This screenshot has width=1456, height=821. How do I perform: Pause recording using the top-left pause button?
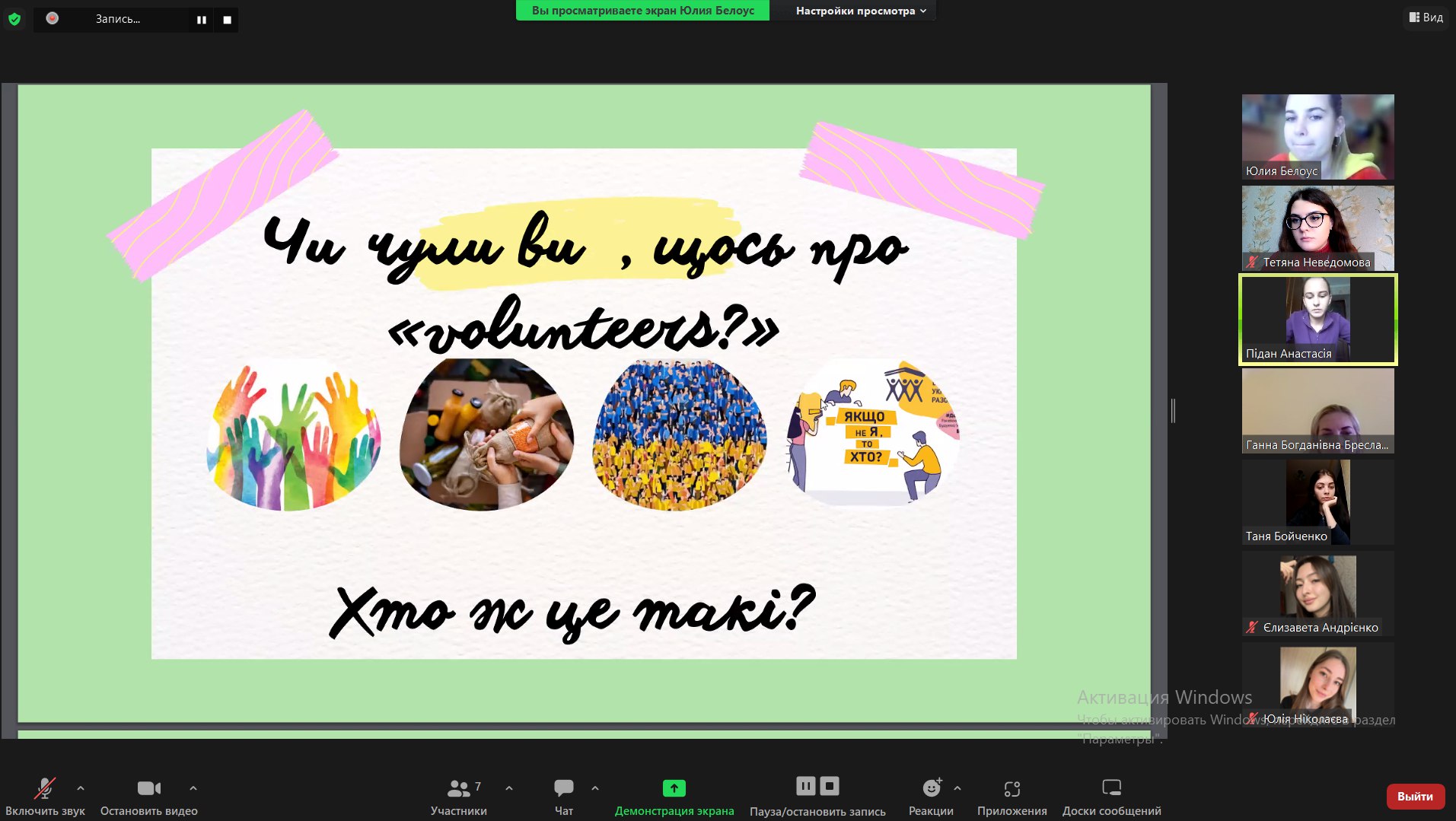(x=202, y=20)
